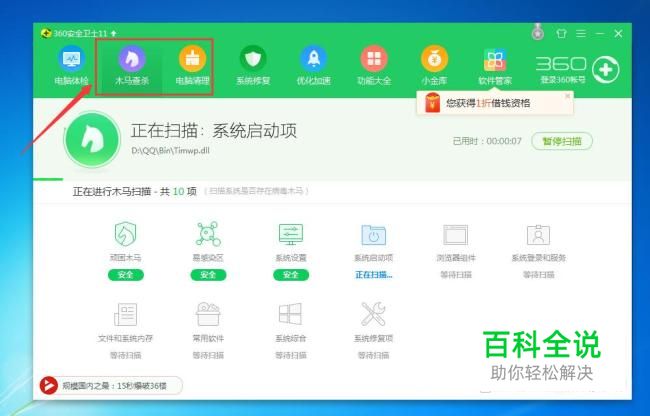Open 功能大全 all features

[x=374, y=66]
